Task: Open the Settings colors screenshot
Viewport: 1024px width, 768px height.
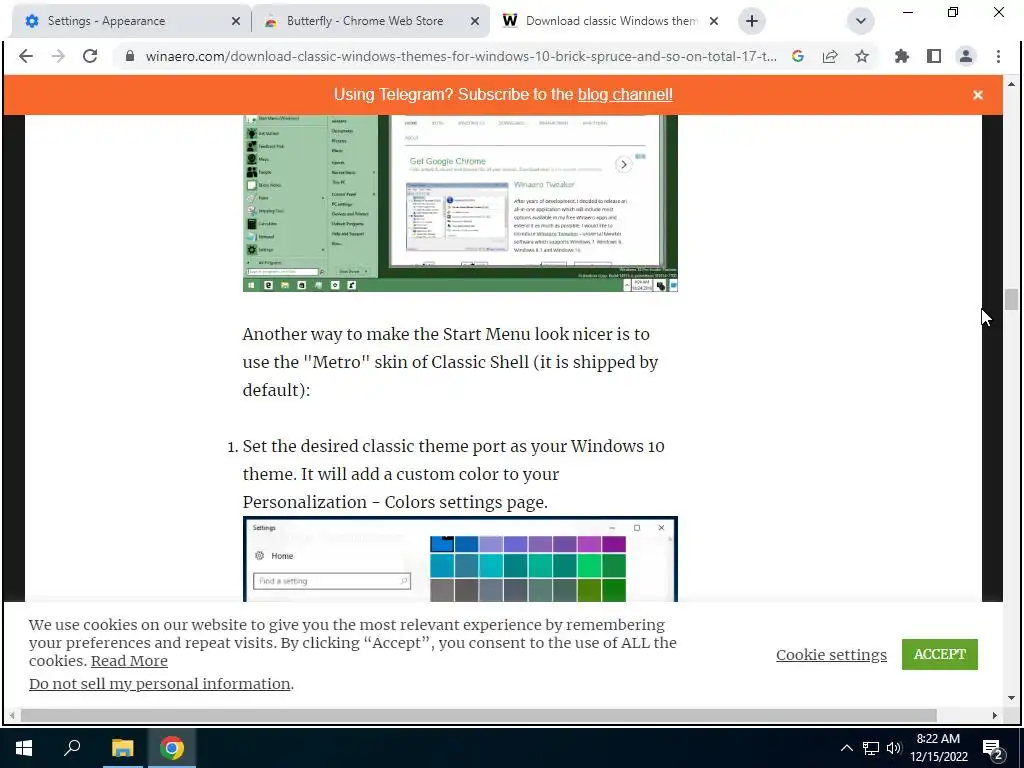Action: pyautogui.click(x=460, y=559)
